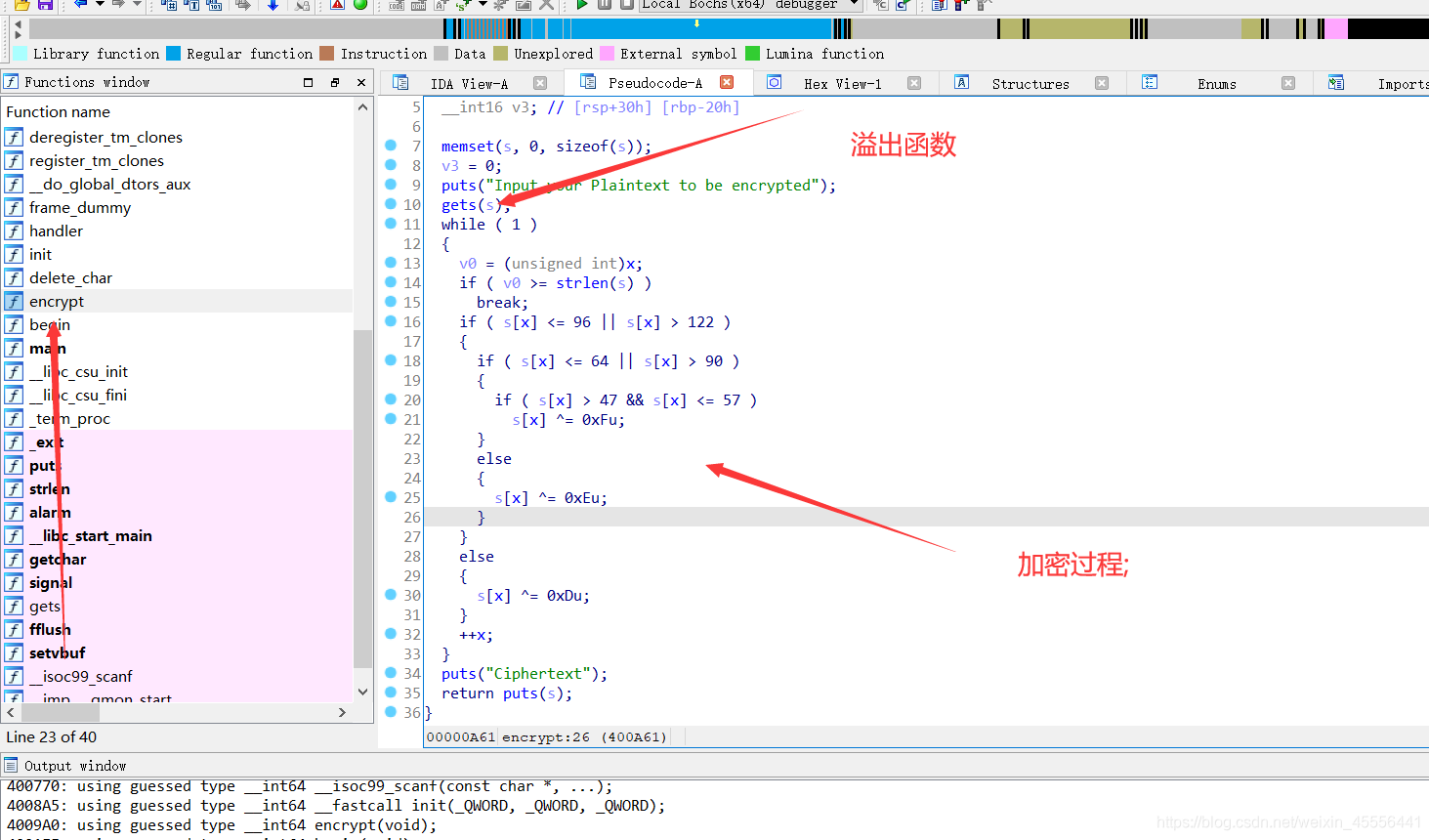This screenshot has height=840, width=1429.
Task: Click the save database floppy icon
Action: pos(45,4)
